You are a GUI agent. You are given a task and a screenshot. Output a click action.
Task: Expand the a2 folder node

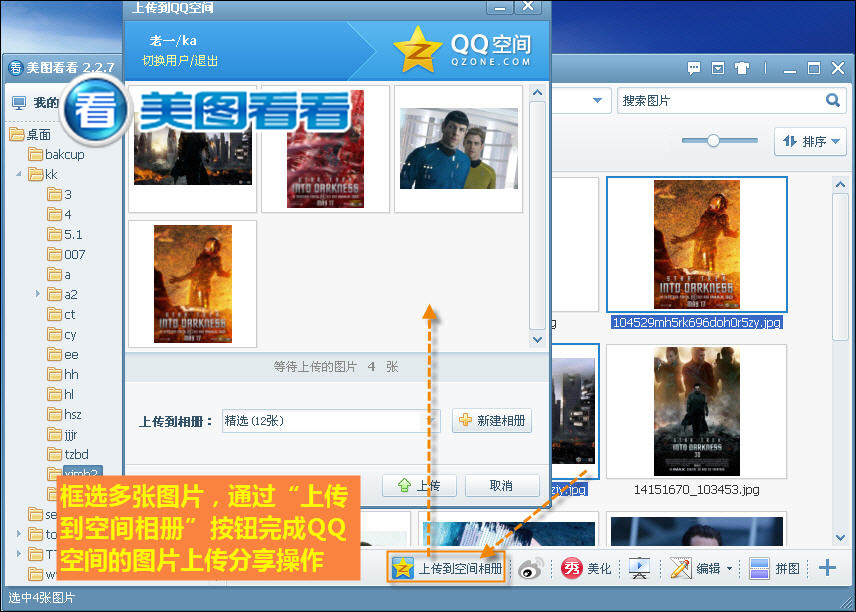pyautogui.click(x=38, y=294)
